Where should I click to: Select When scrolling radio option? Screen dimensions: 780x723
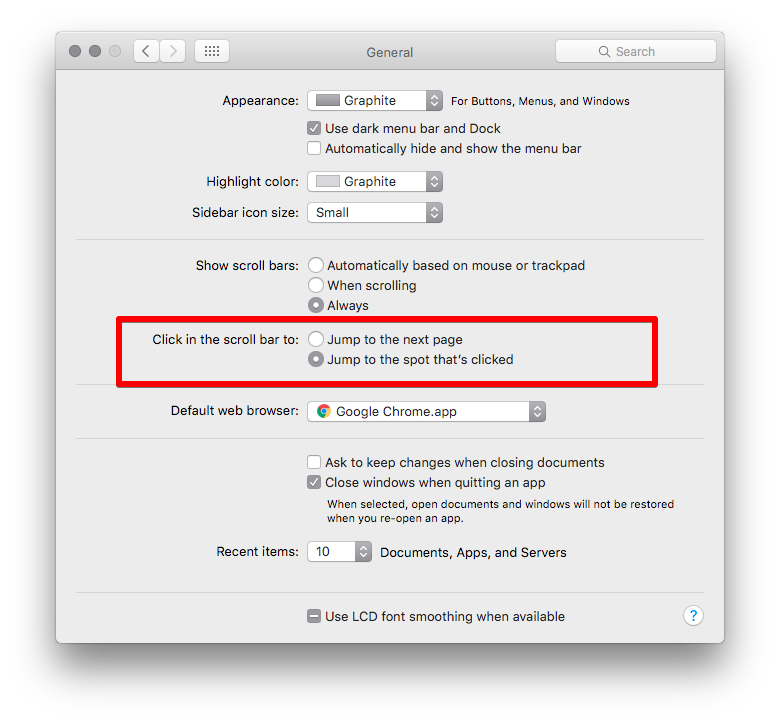coord(316,285)
